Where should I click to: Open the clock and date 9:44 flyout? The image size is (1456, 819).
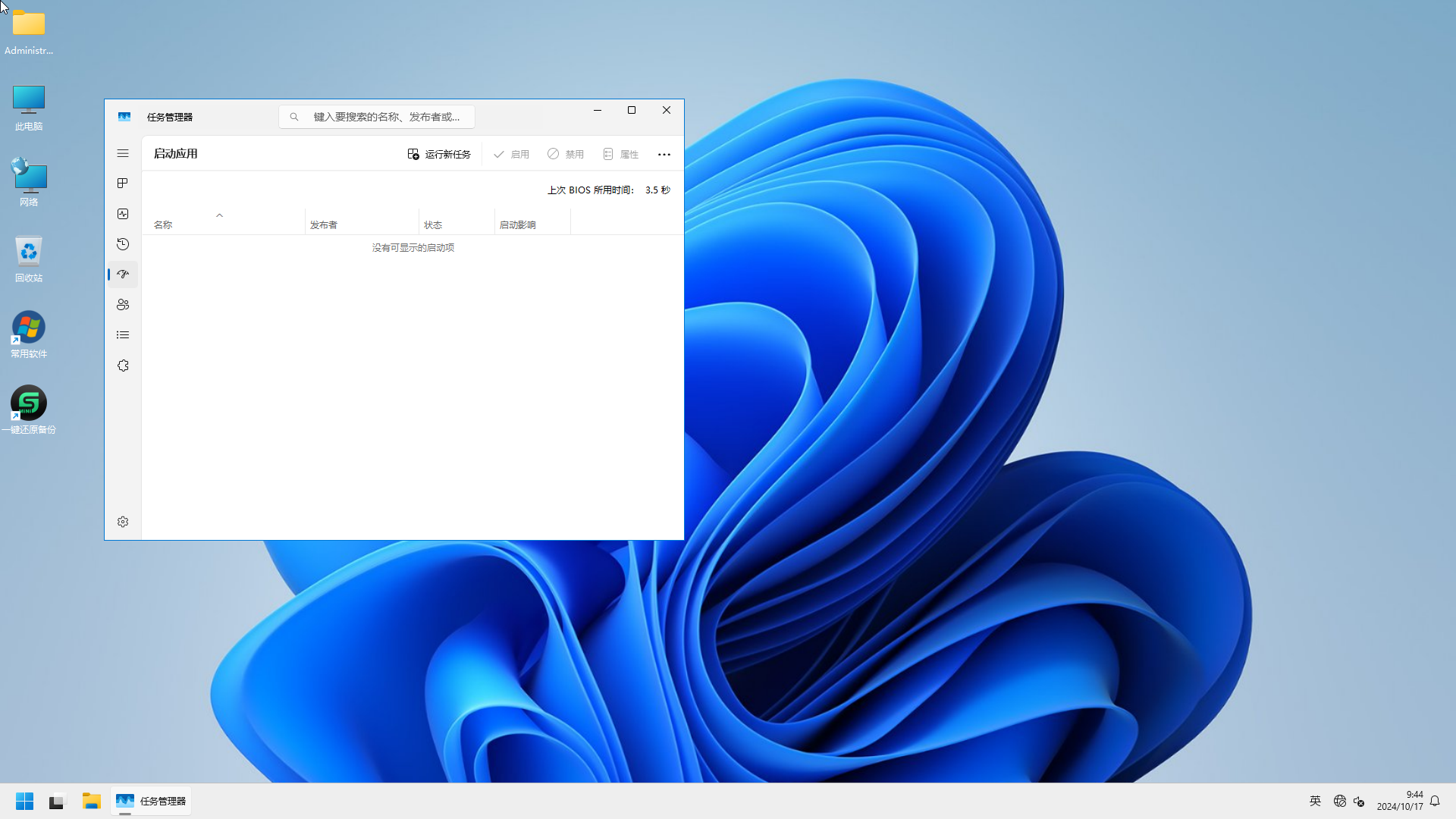[x=1400, y=801]
